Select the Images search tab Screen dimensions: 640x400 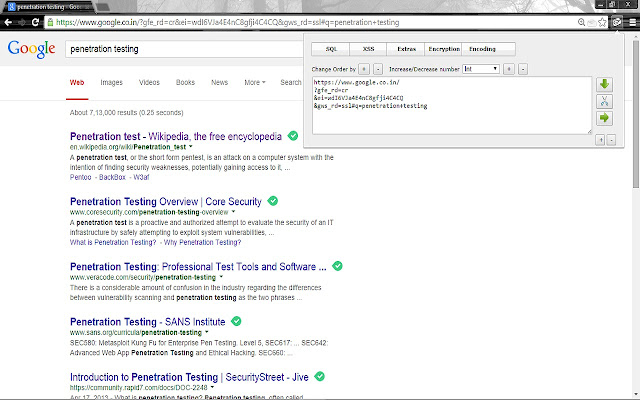coord(111,82)
